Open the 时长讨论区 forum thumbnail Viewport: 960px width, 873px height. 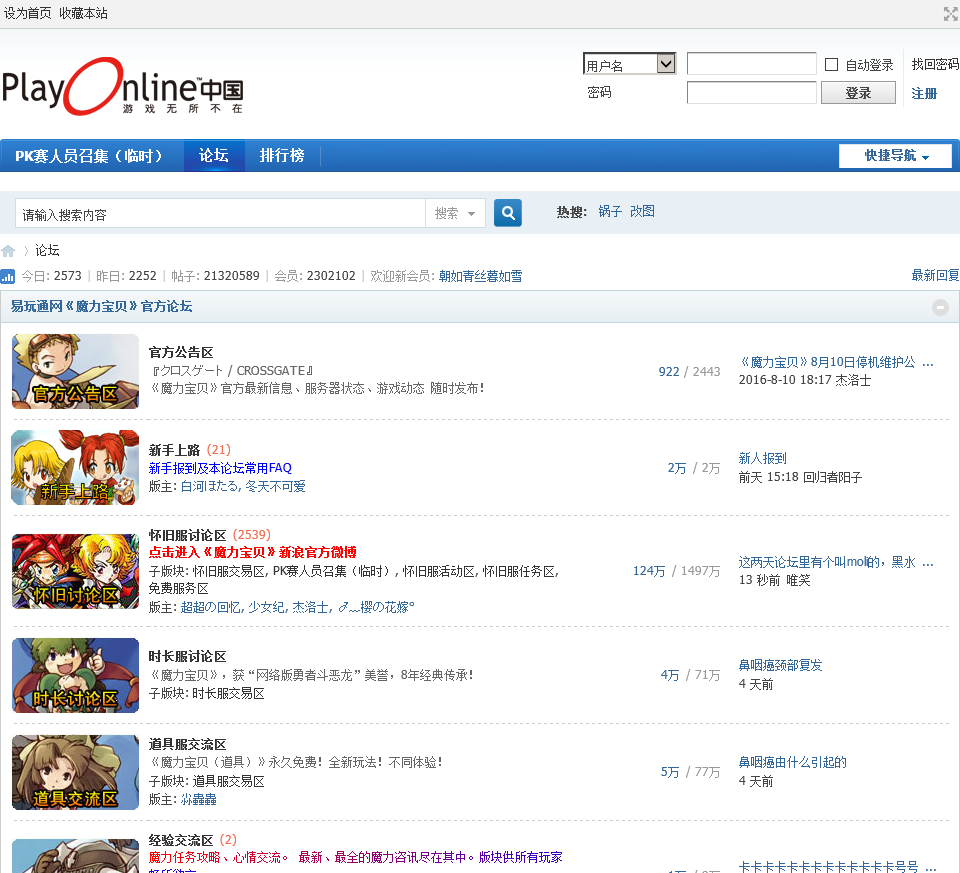coord(75,675)
